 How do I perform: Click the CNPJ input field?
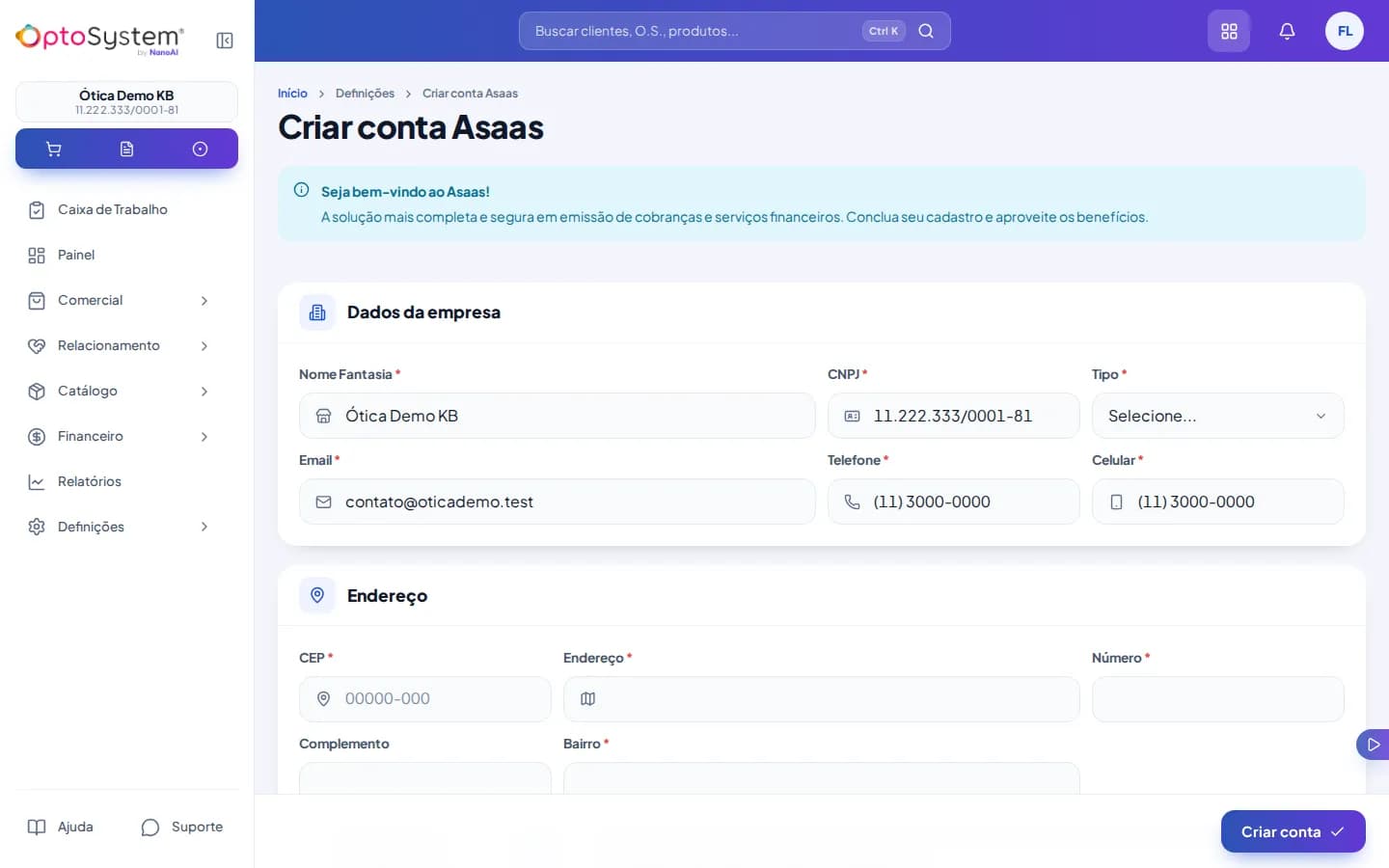click(x=953, y=416)
